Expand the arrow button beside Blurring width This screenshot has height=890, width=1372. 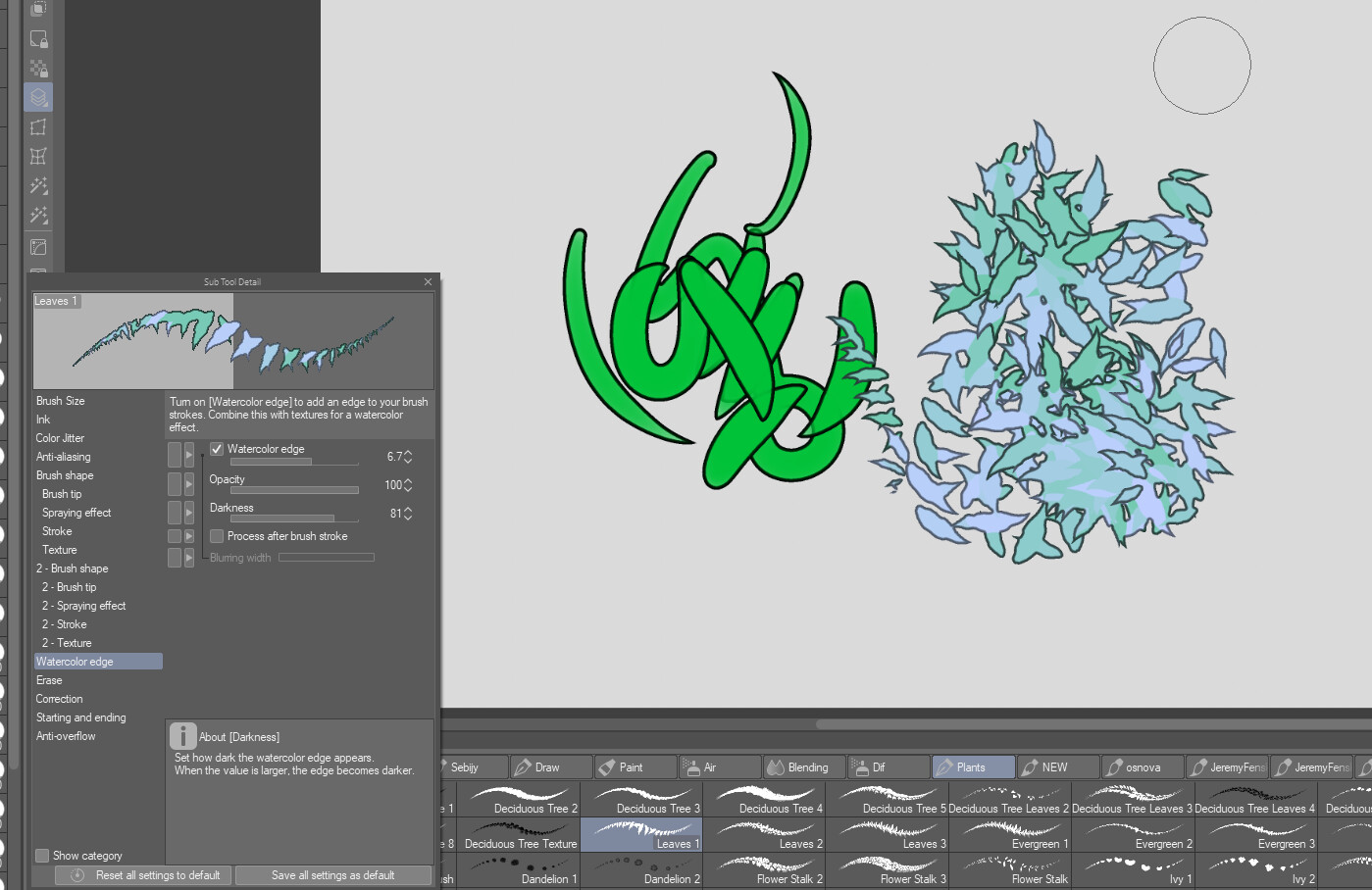point(189,558)
